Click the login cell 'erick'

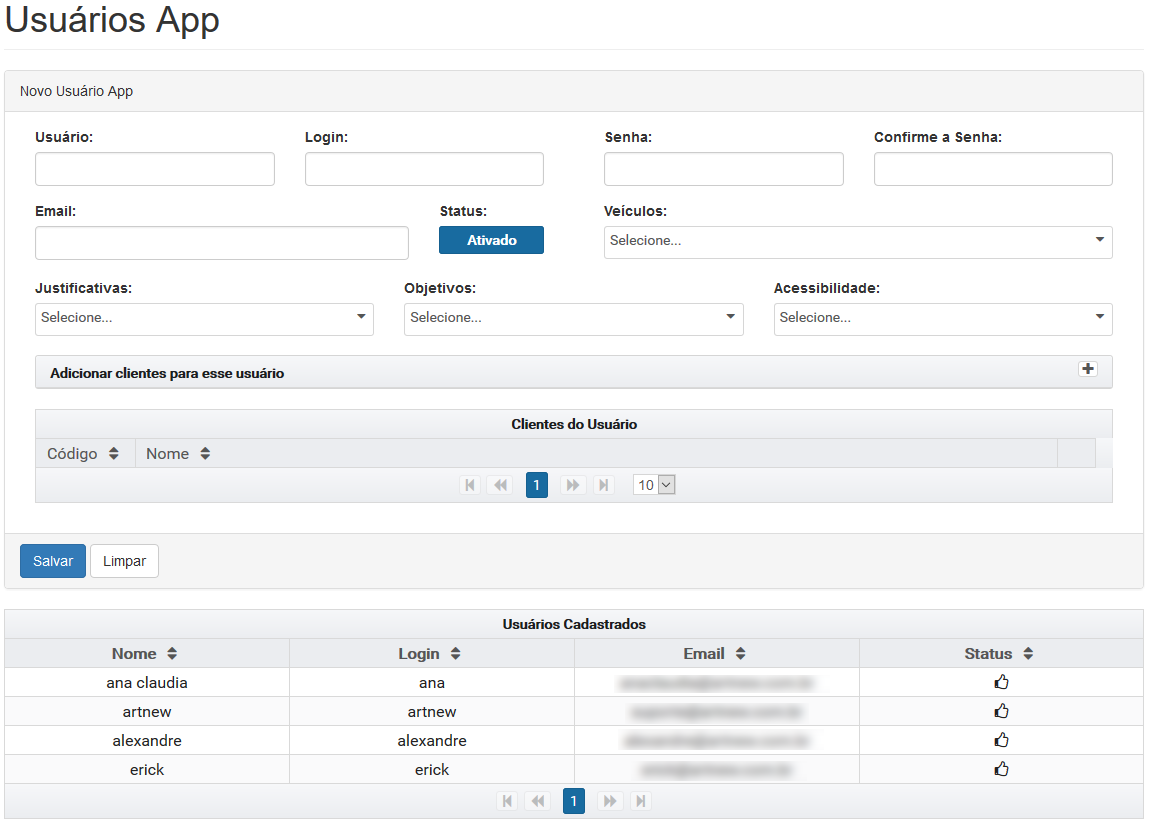click(x=432, y=770)
